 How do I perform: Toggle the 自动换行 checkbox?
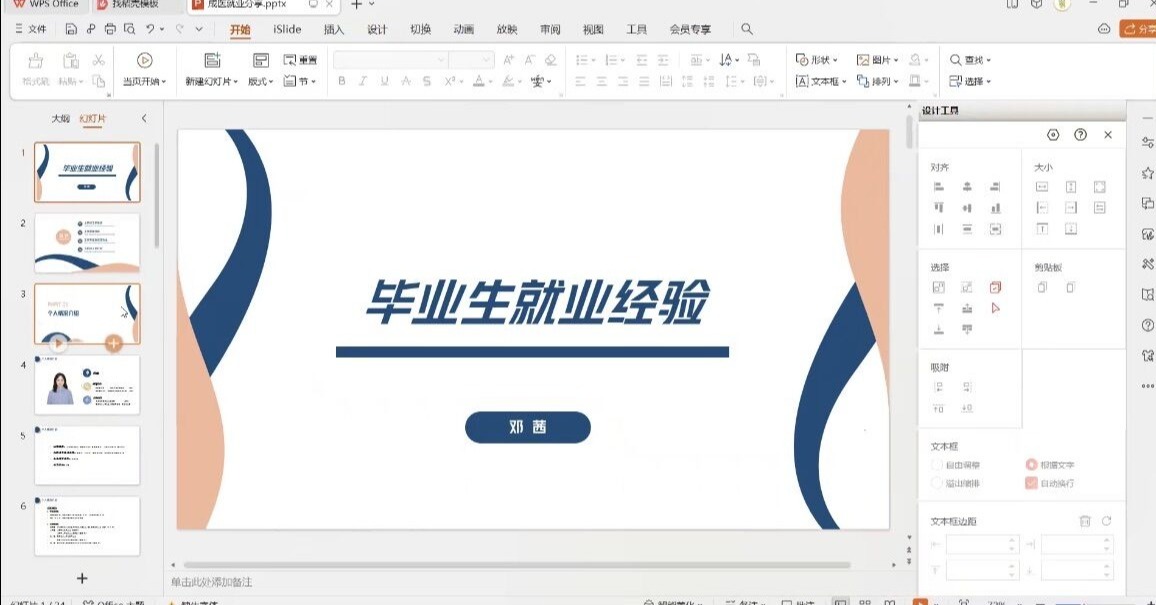point(1032,483)
